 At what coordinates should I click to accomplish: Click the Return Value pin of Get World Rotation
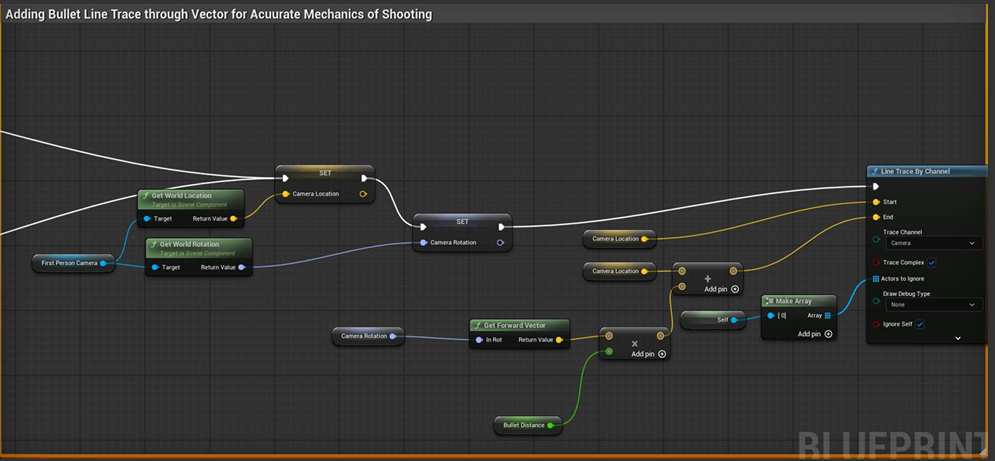pos(242,267)
